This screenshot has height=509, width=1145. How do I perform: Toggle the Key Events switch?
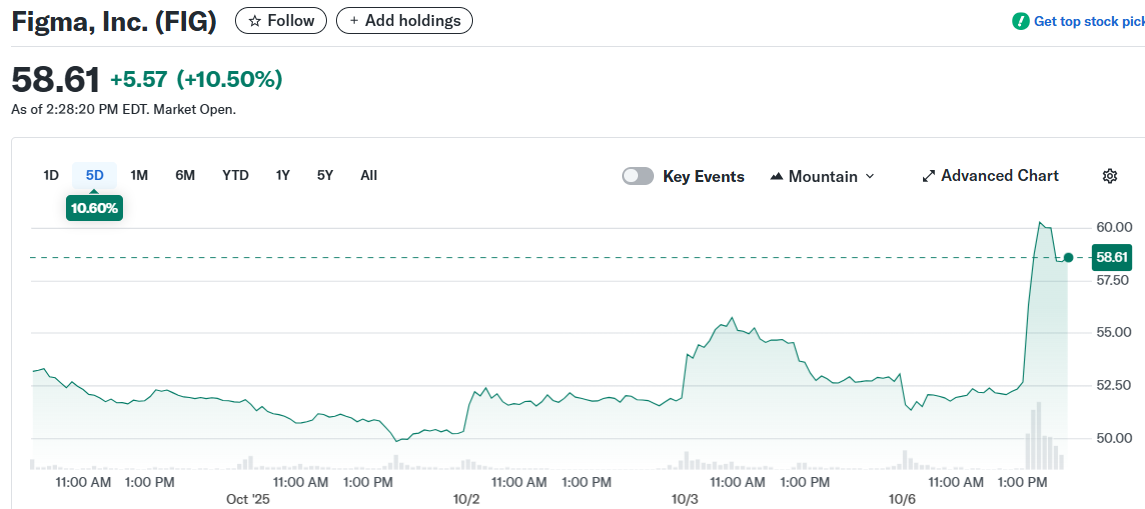(638, 176)
